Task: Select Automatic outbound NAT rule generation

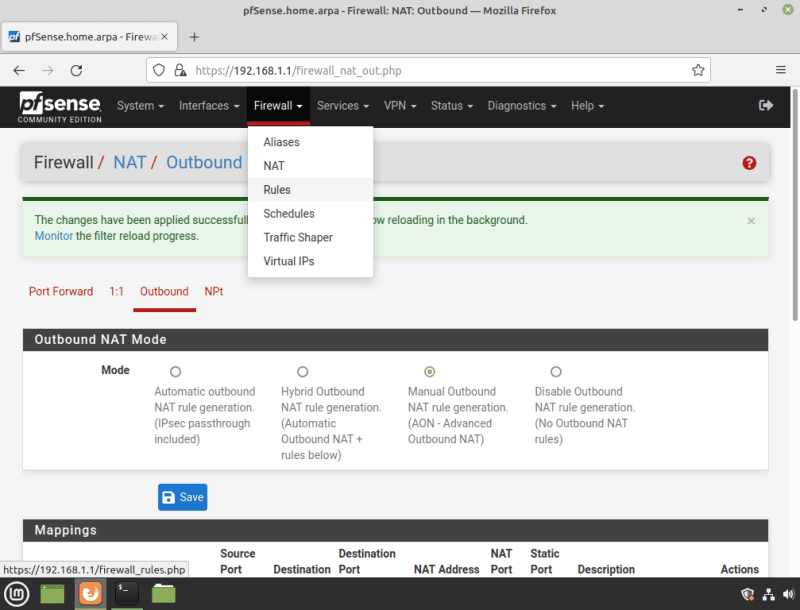Action: tap(176, 372)
